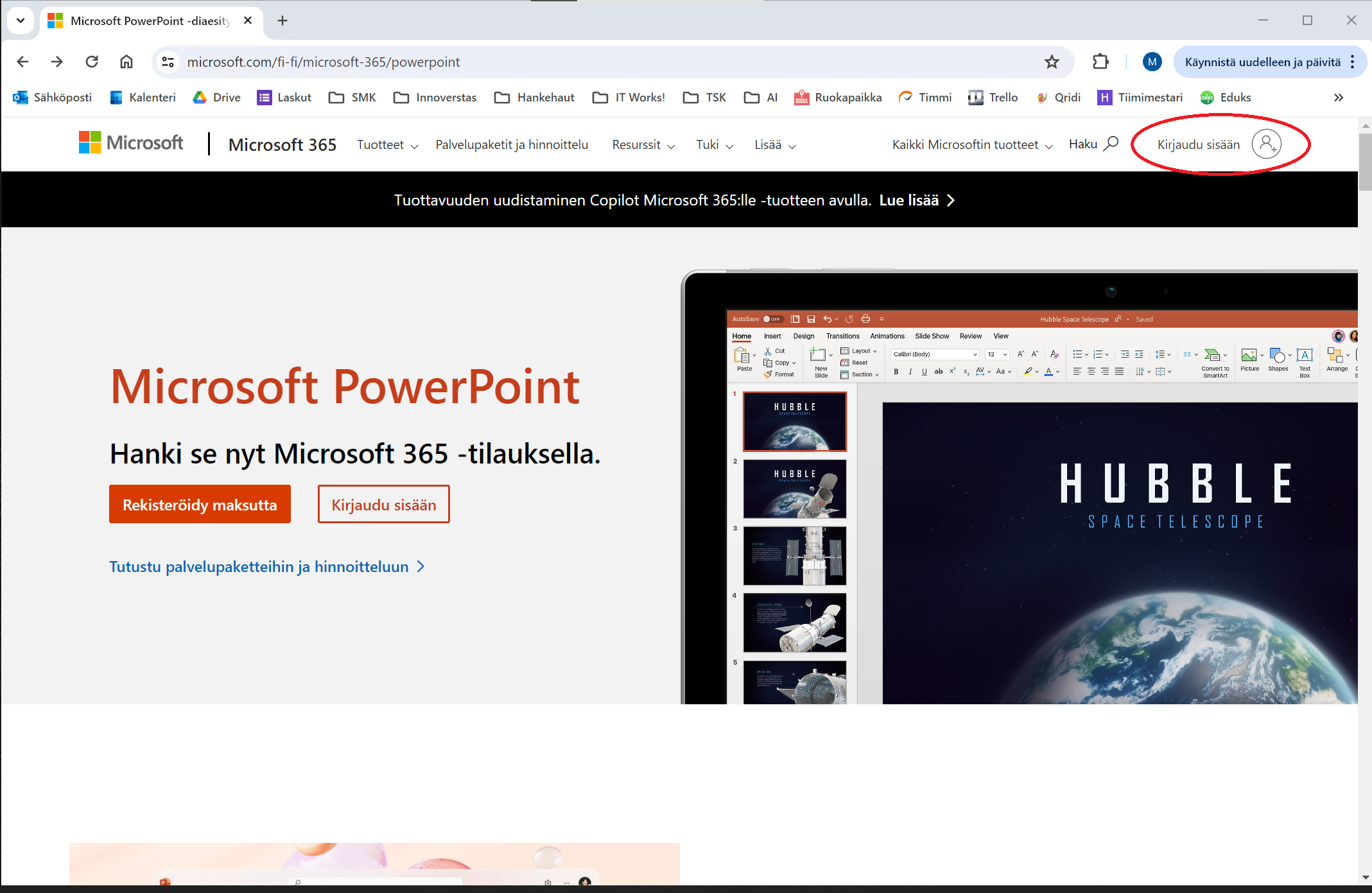This screenshot has height=893, width=1372.
Task: Open Drive bookmark
Action: pyautogui.click(x=217, y=98)
